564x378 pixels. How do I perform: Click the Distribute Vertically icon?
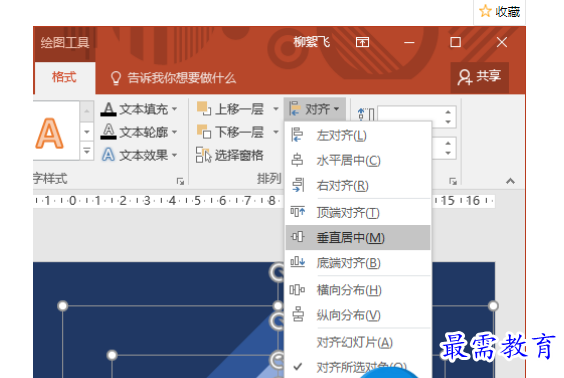point(298,314)
